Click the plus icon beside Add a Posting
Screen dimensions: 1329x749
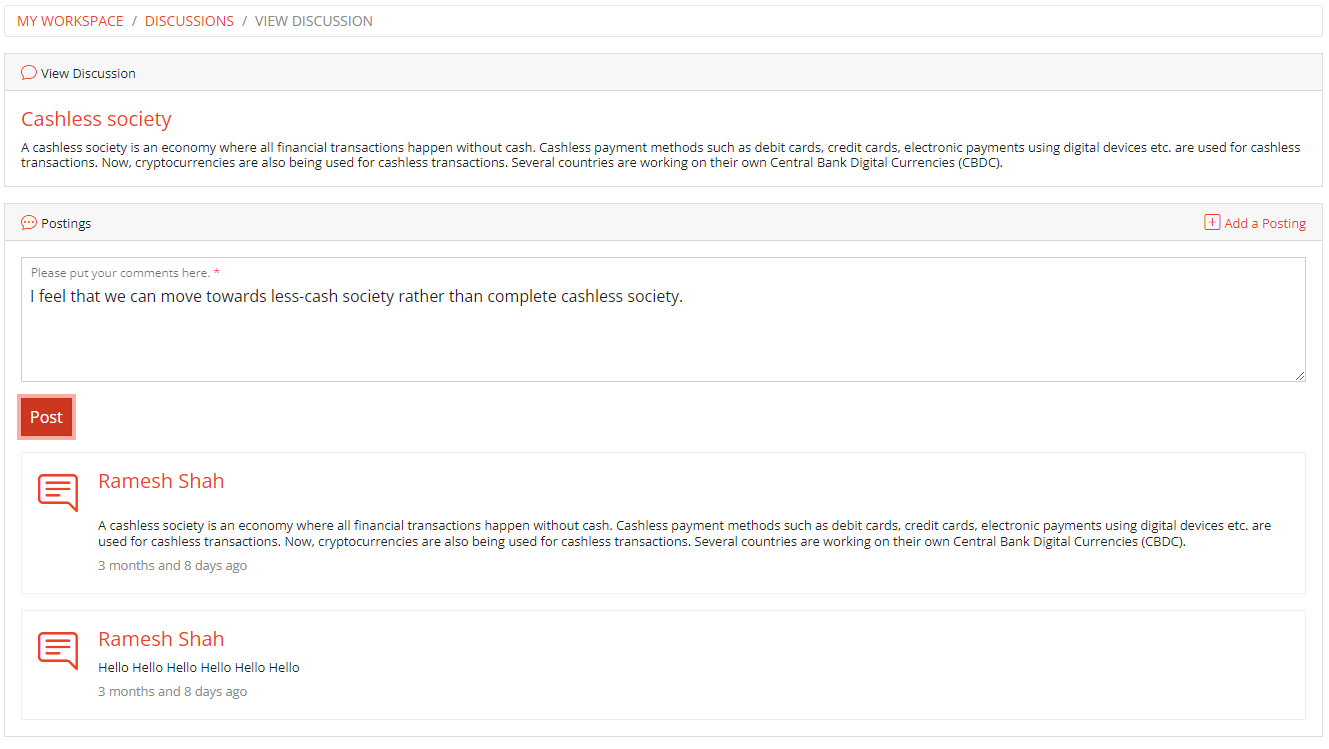coord(1212,223)
